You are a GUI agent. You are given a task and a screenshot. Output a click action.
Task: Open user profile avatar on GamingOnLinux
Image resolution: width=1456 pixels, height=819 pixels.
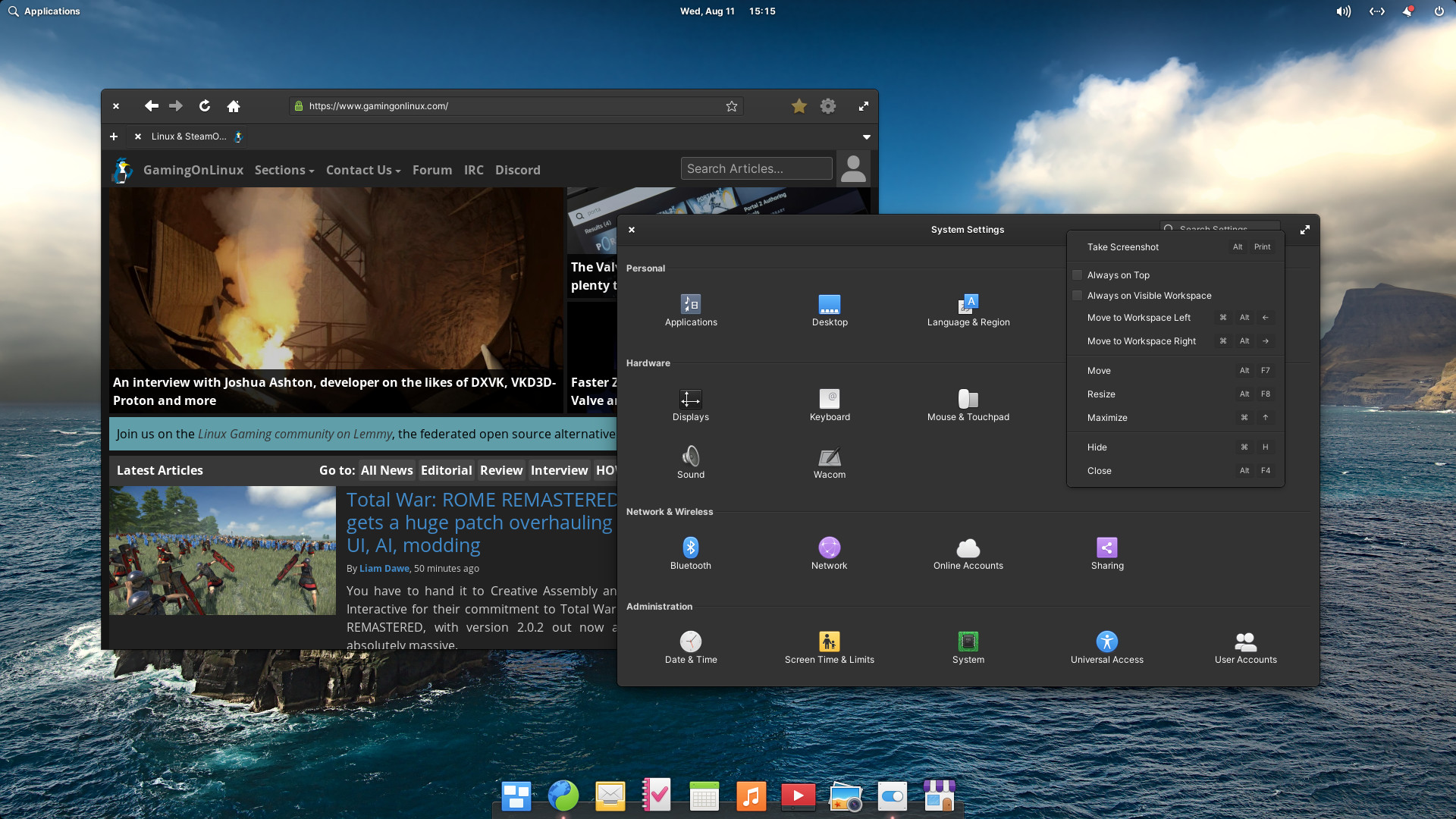(853, 168)
